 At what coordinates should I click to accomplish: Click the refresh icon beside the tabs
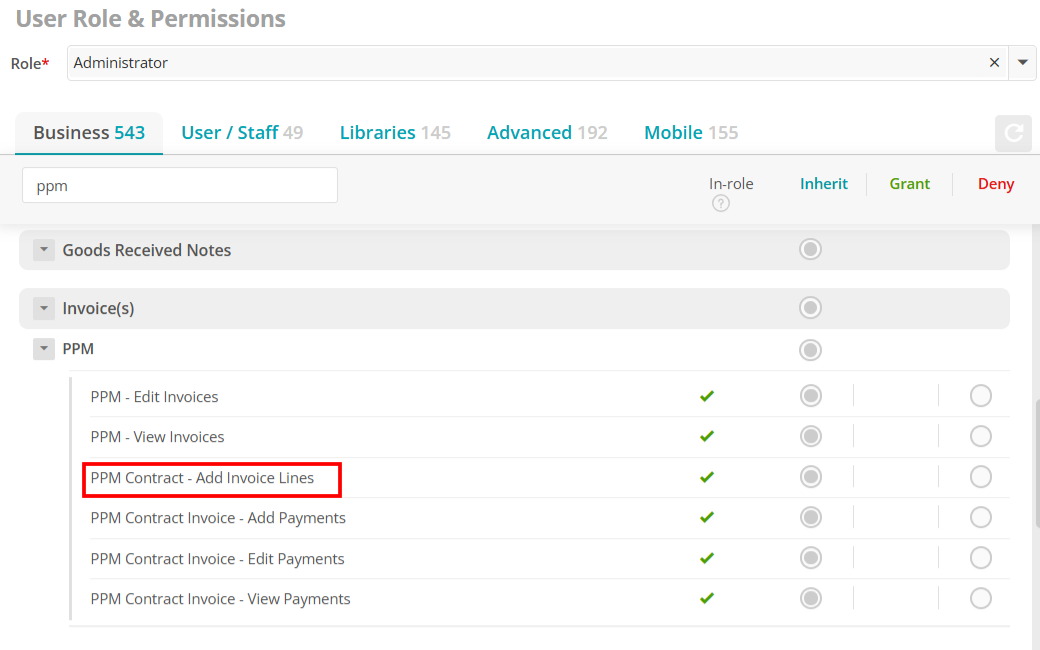[x=1013, y=133]
